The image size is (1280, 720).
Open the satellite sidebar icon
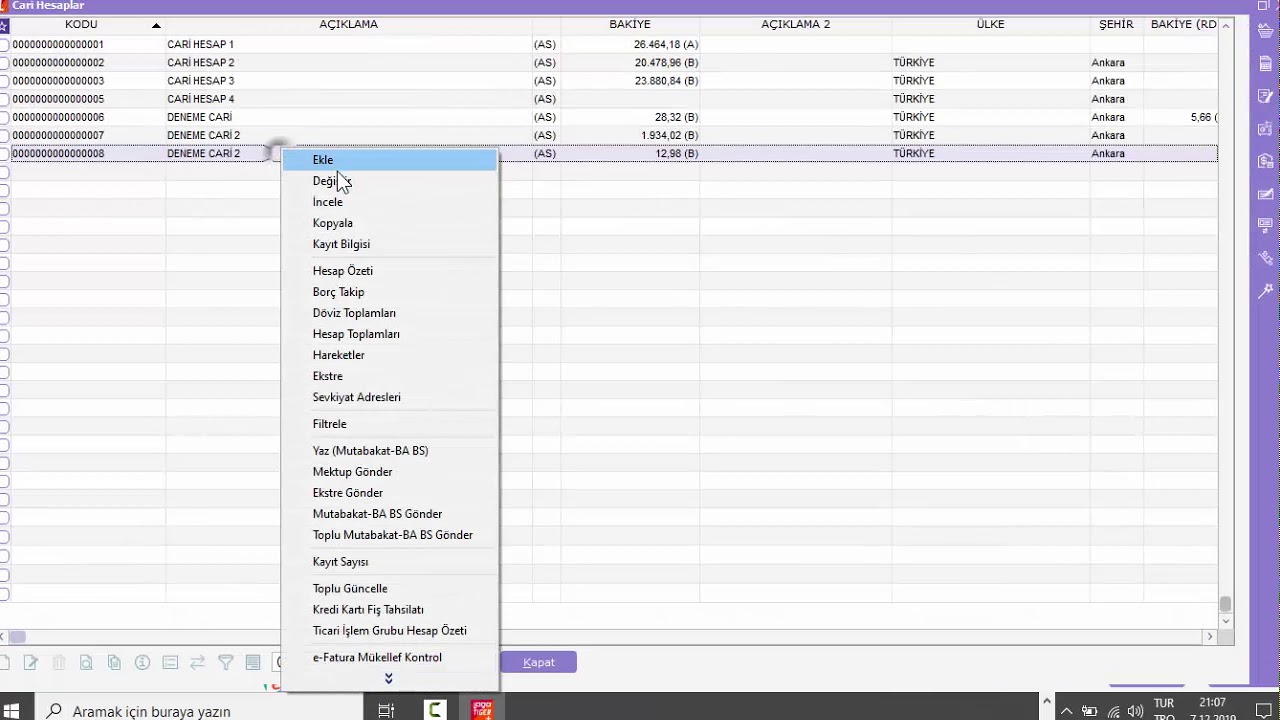coord(1266,258)
